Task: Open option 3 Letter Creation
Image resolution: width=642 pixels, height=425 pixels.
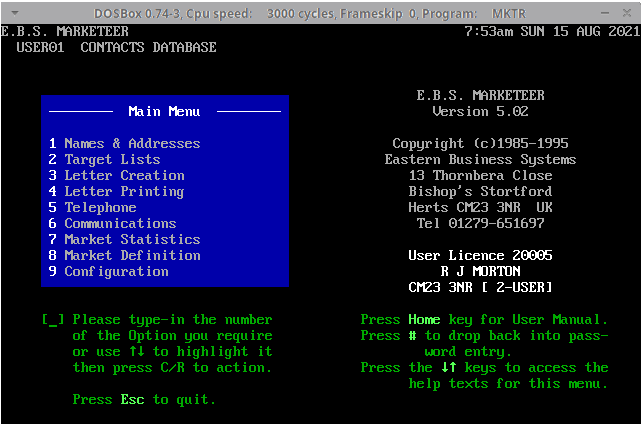Action: 116,175
